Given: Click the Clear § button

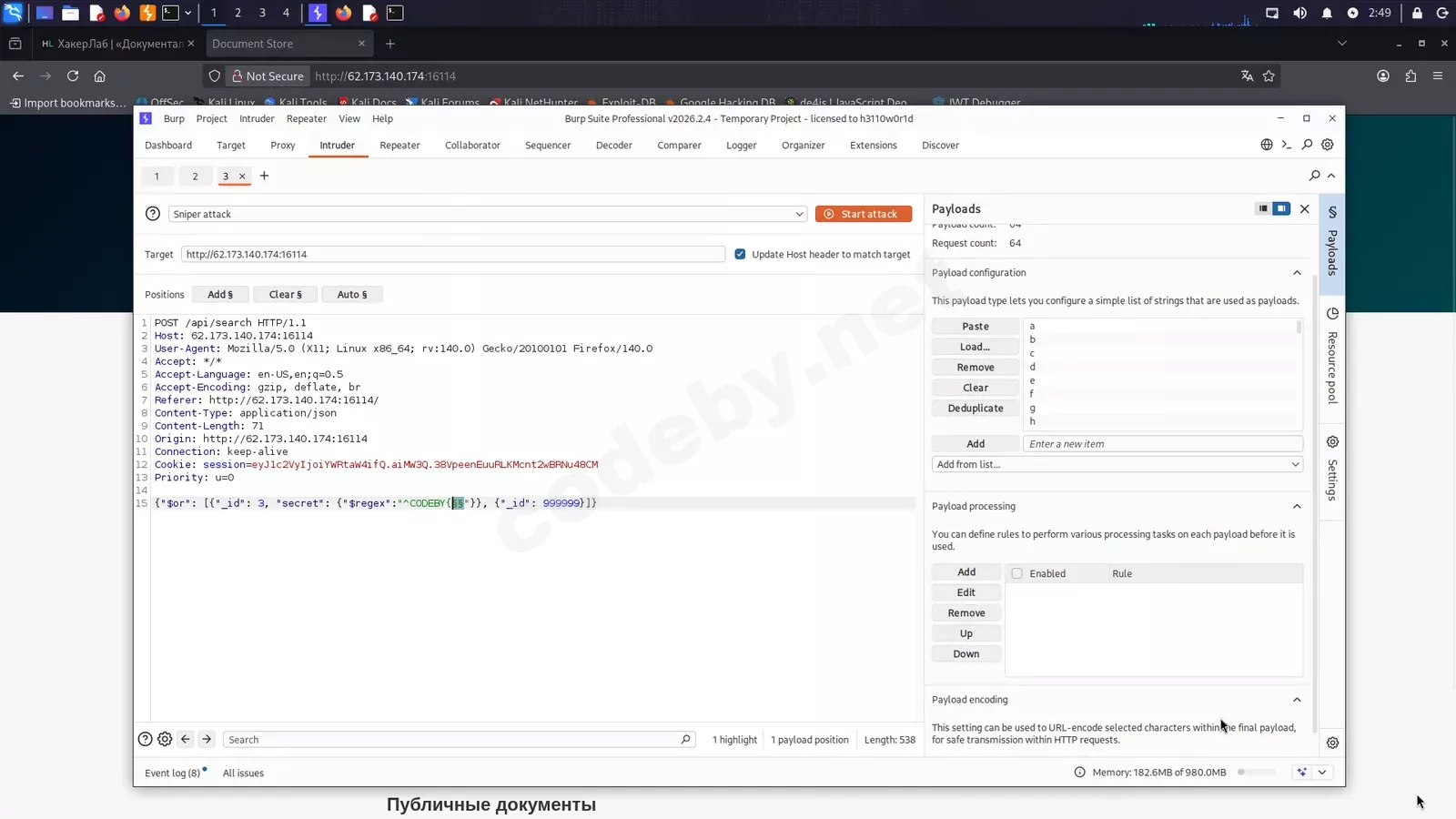Looking at the screenshot, I should (286, 295).
